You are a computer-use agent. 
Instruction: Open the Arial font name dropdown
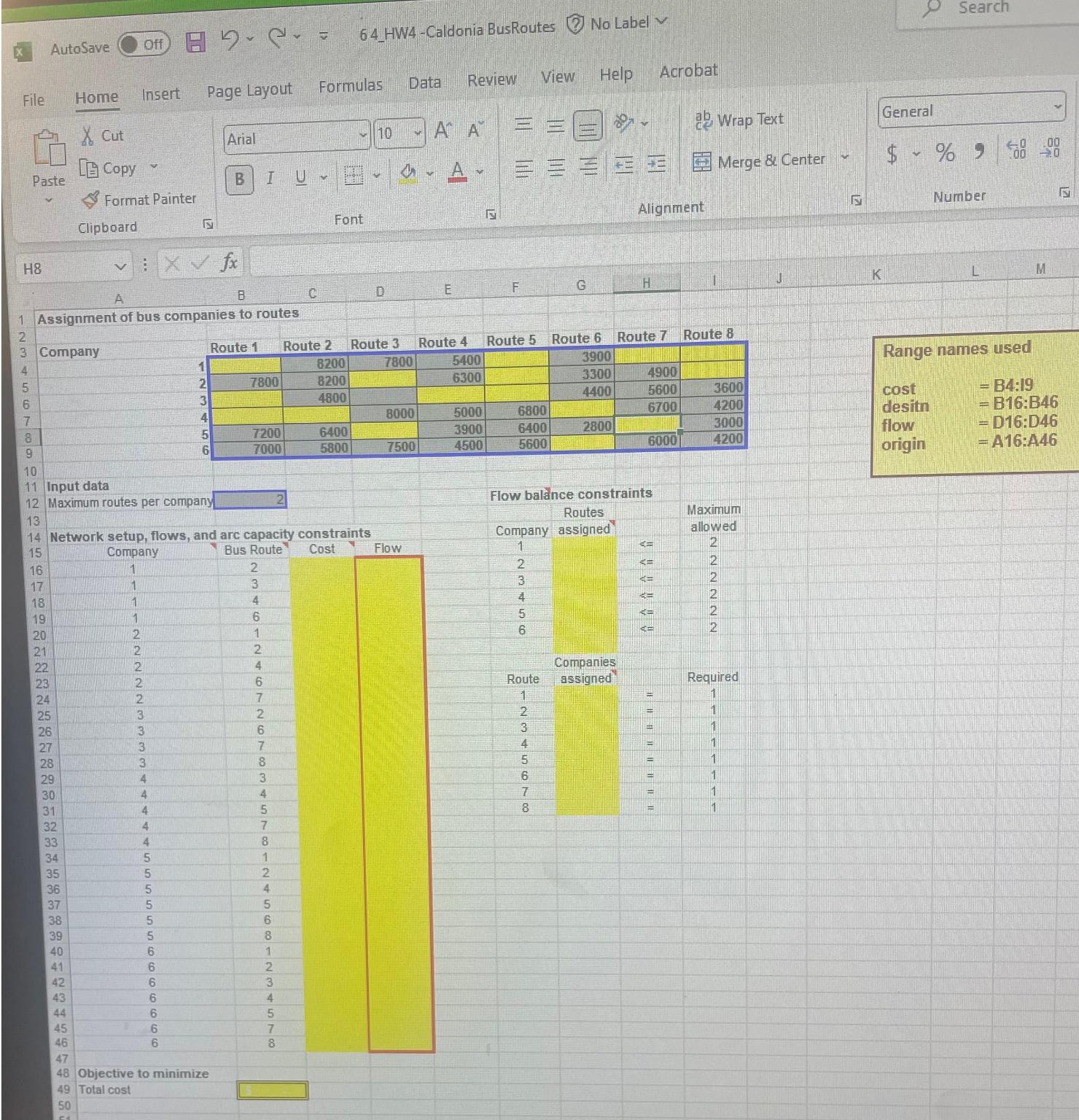[362, 136]
